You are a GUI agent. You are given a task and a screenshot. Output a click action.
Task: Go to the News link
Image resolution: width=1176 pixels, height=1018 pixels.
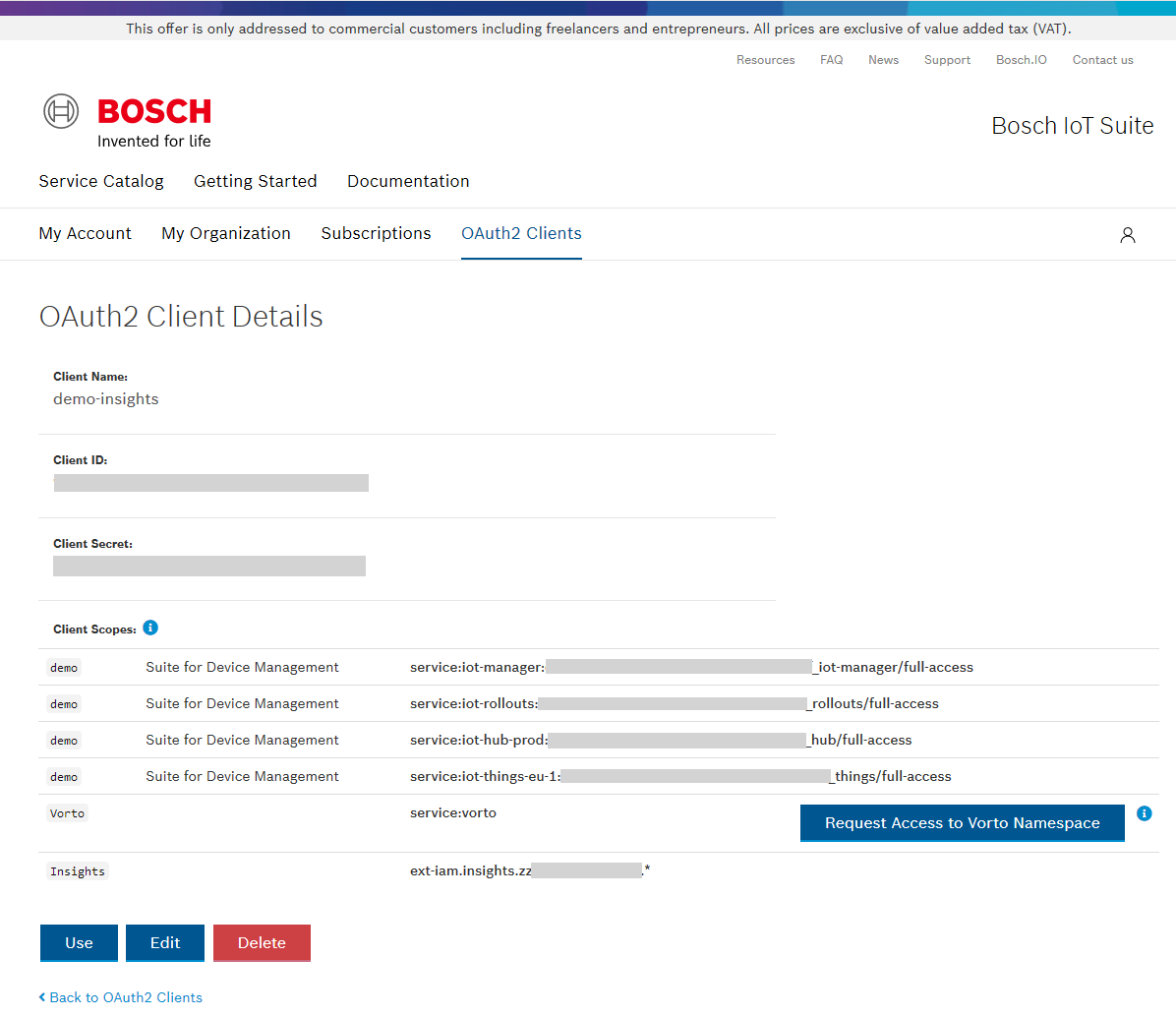click(883, 60)
